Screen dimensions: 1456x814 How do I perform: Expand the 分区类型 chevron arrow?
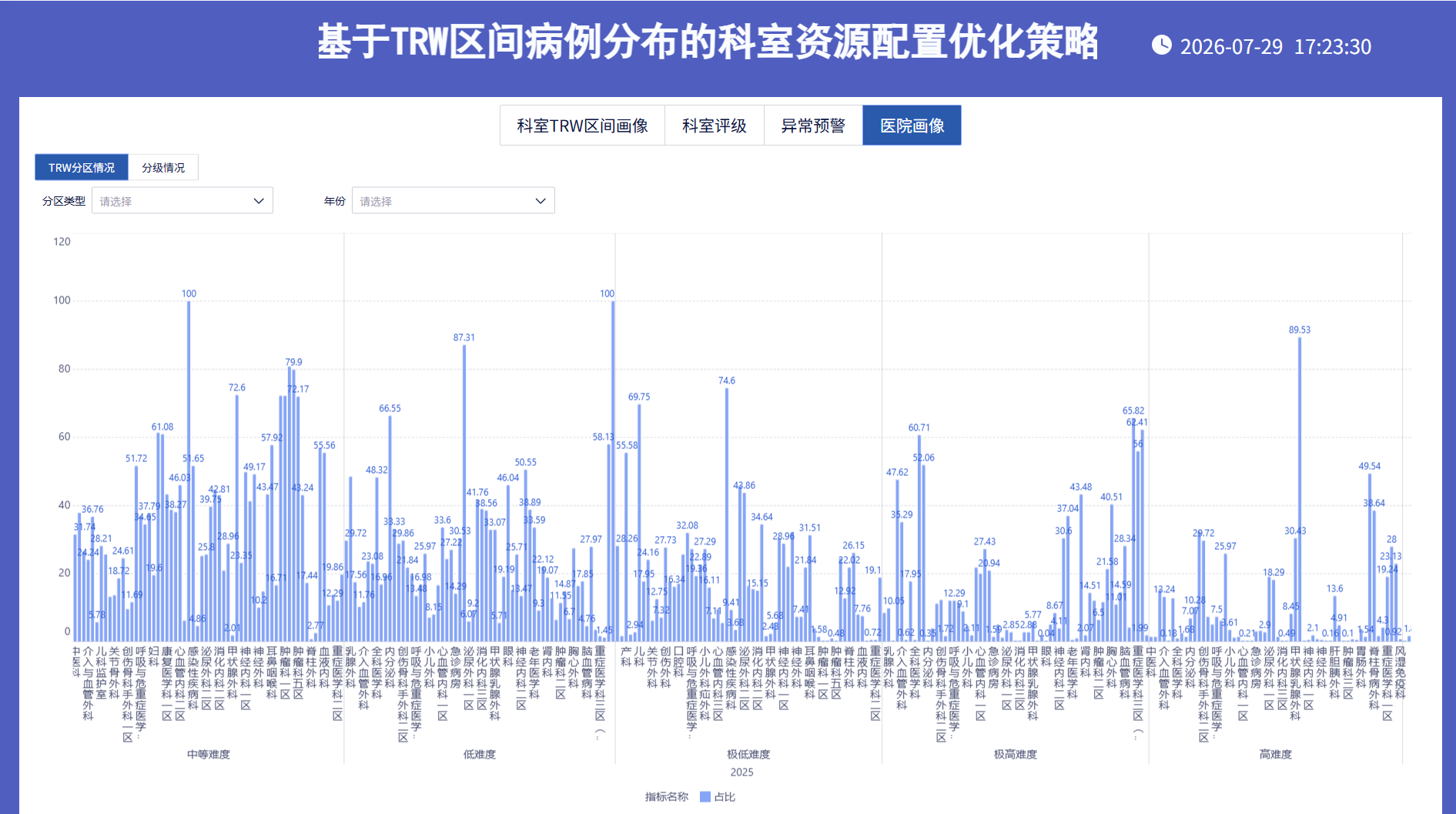[x=259, y=201]
